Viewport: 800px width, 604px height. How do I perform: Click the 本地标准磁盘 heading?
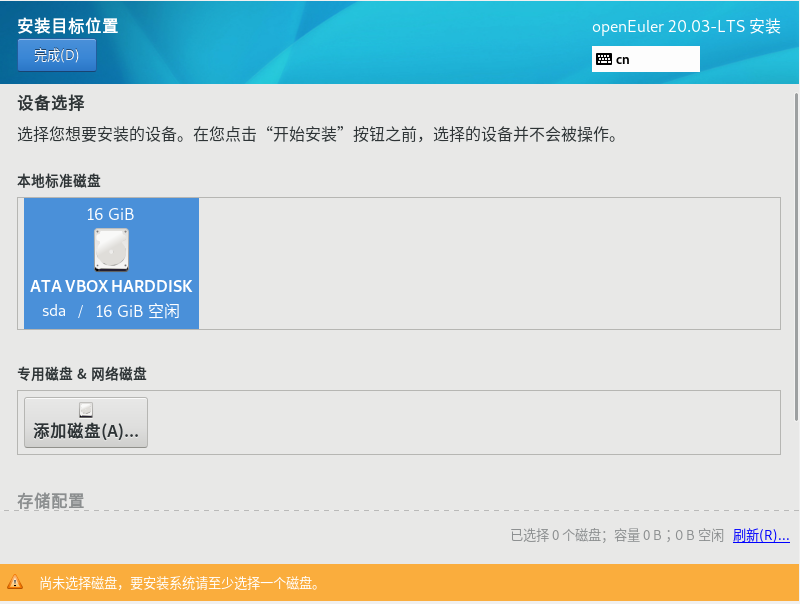59,181
